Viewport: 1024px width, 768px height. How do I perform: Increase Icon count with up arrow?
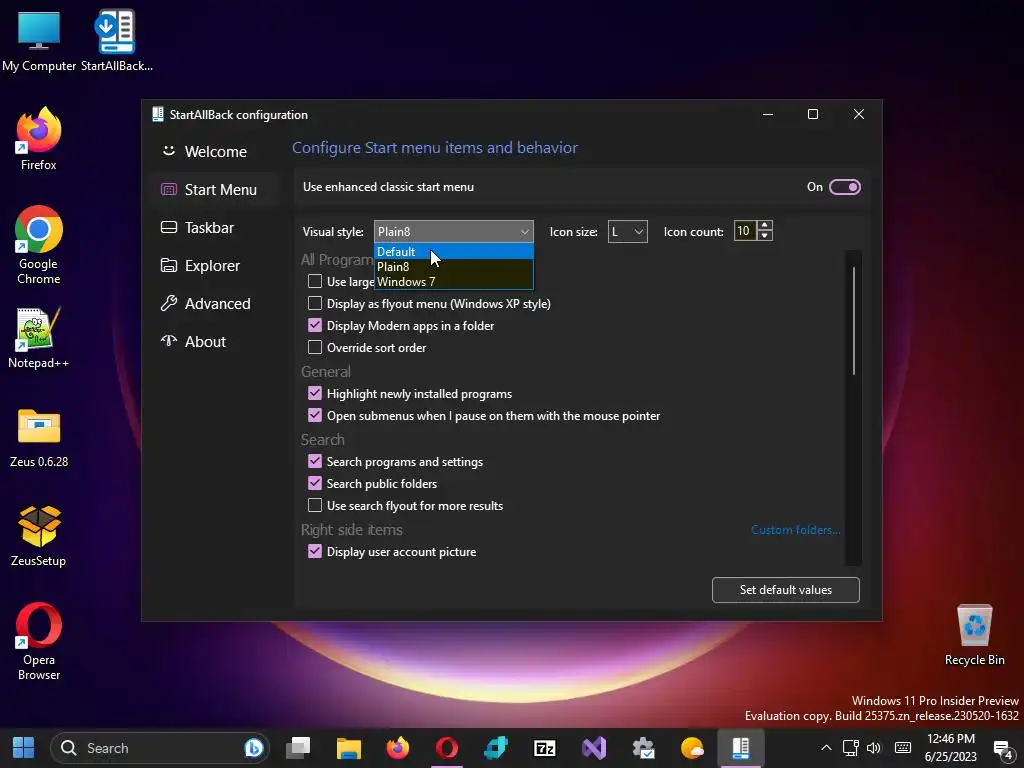click(765, 226)
